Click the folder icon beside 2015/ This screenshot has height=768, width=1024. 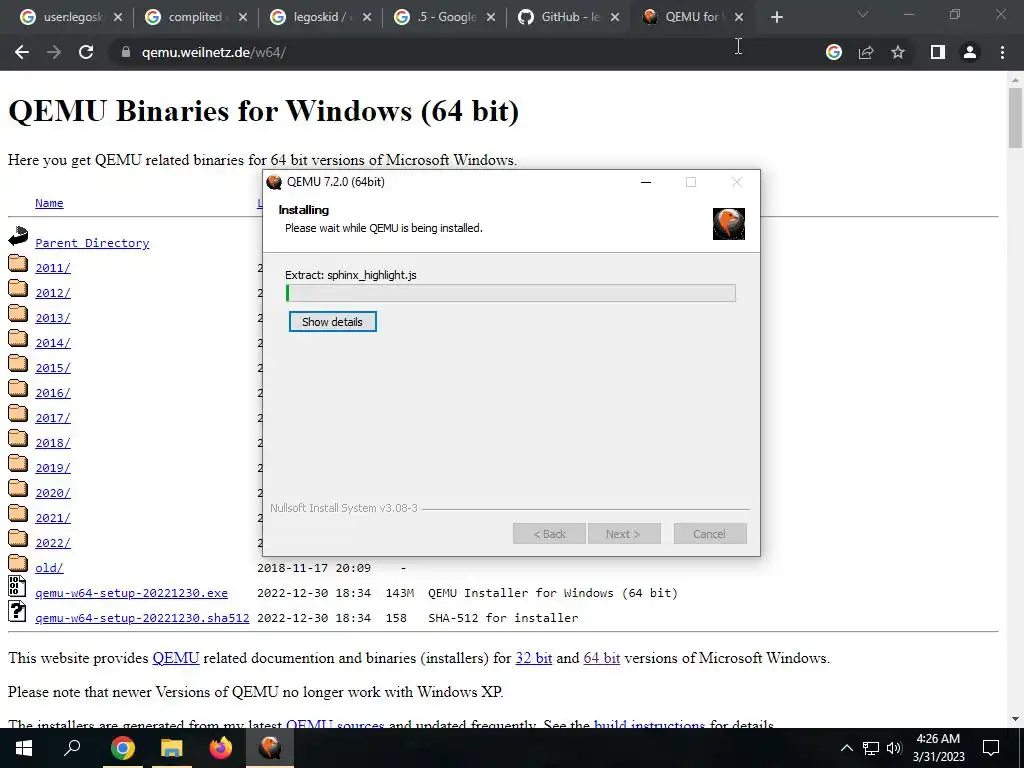click(18, 364)
